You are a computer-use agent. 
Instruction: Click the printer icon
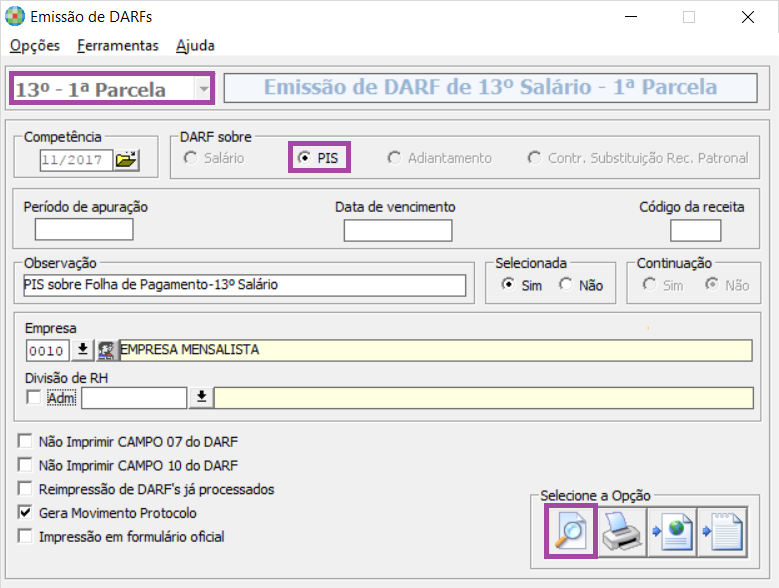pyautogui.click(x=622, y=531)
